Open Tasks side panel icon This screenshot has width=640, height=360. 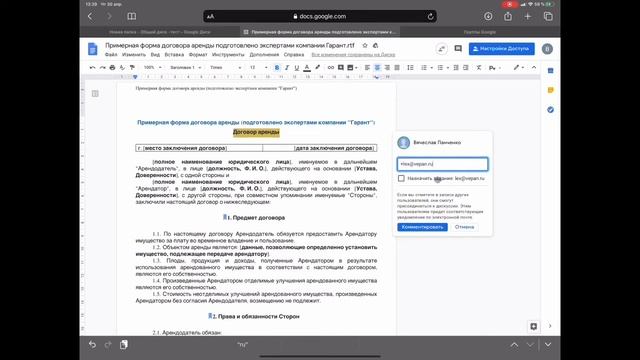550,109
